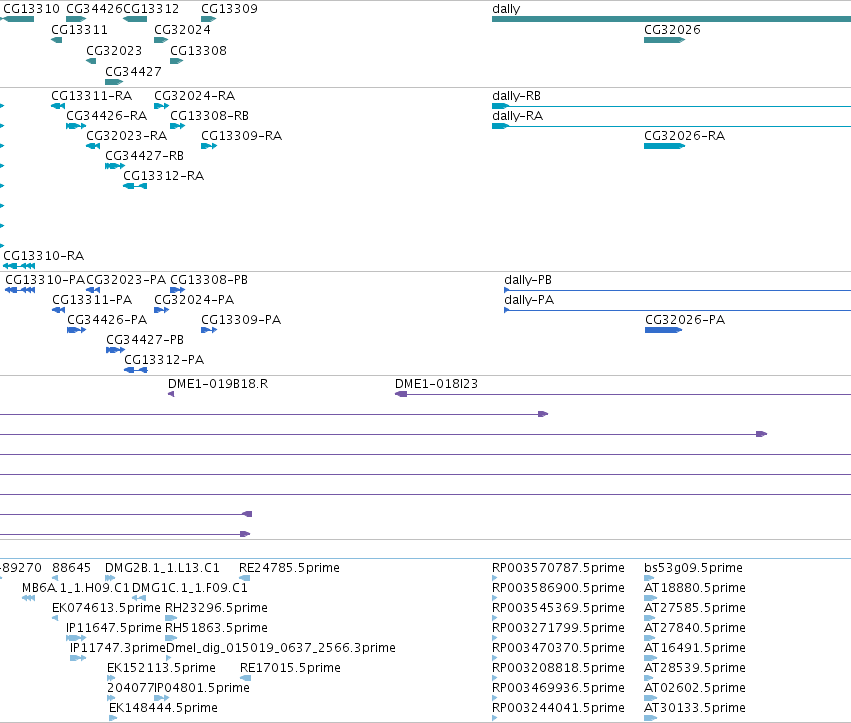Select Dmel_dig_015019_0637_2566.3prime EST
Image resolution: width=851 pixels, height=723 pixels.
[169, 658]
